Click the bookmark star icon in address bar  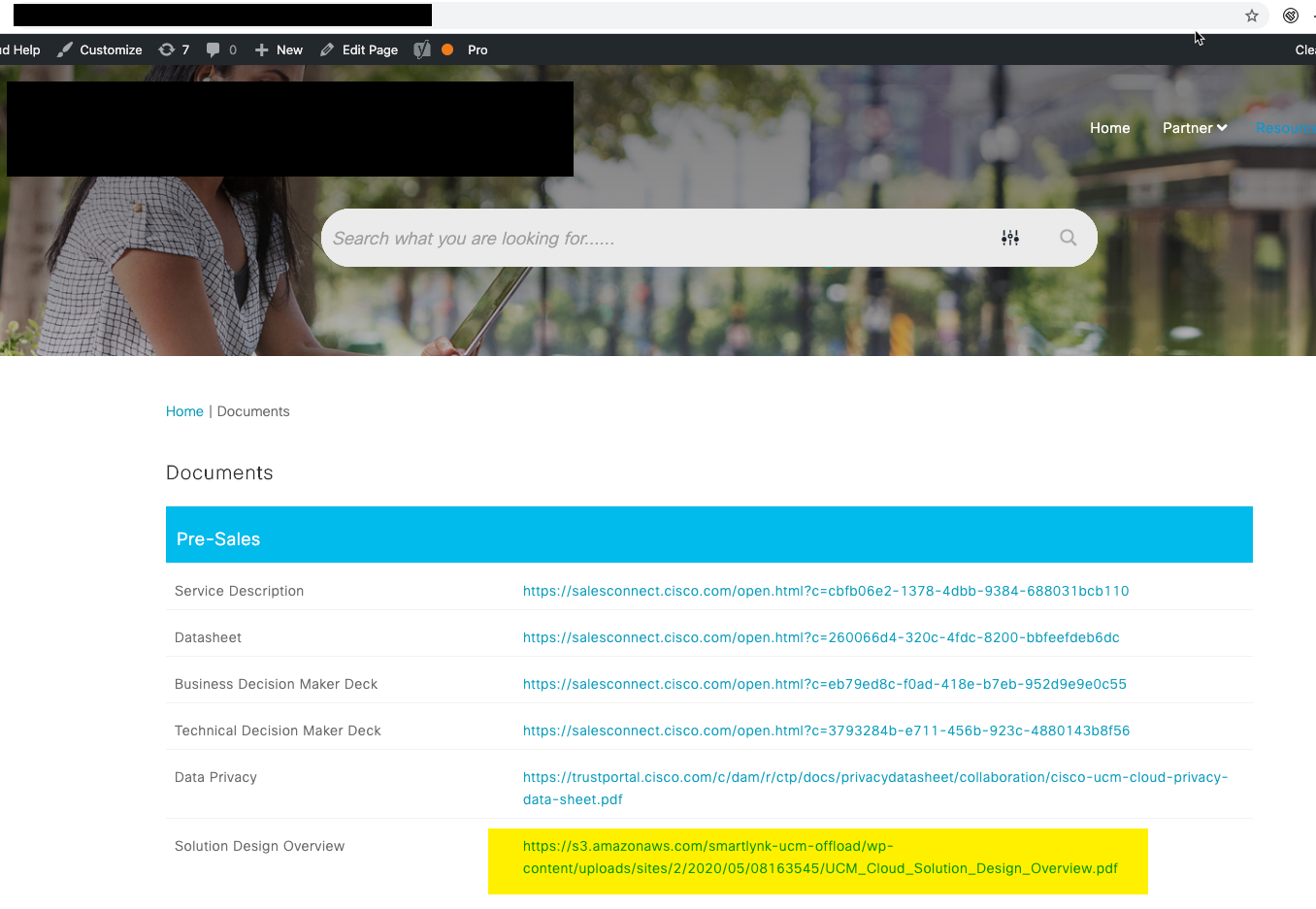[x=1251, y=16]
